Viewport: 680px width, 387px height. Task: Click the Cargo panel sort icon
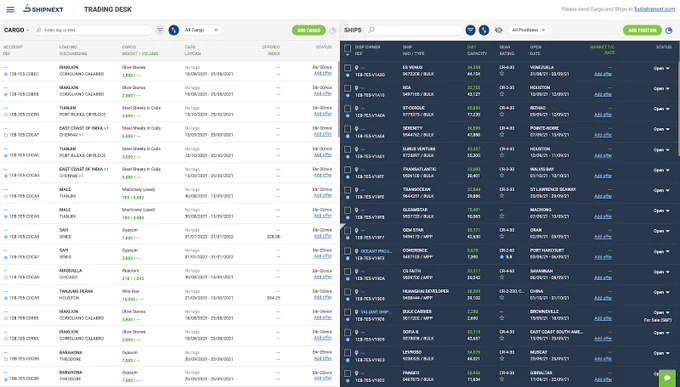173,30
